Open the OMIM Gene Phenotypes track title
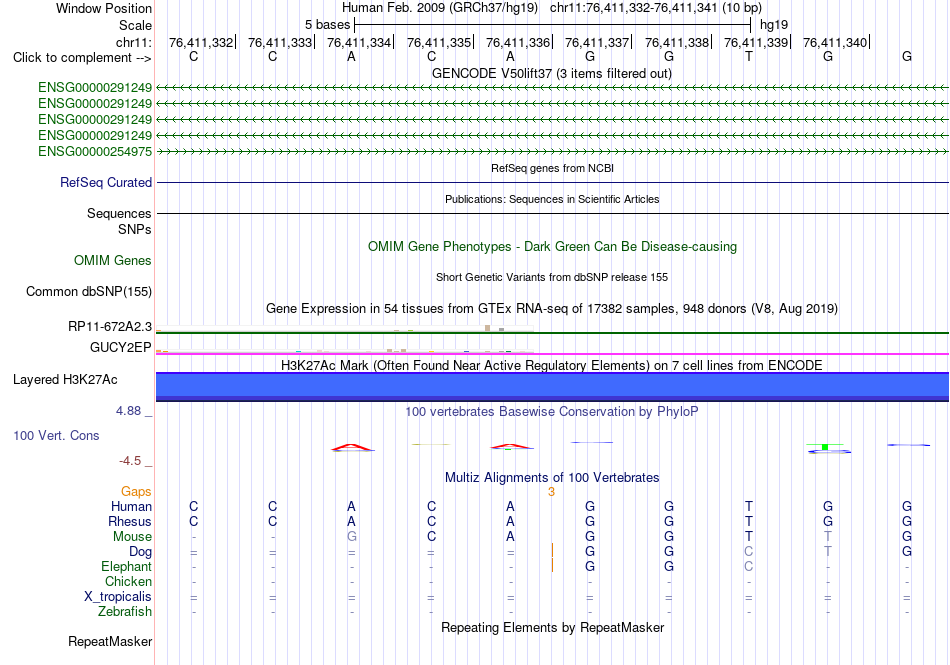 click(552, 246)
